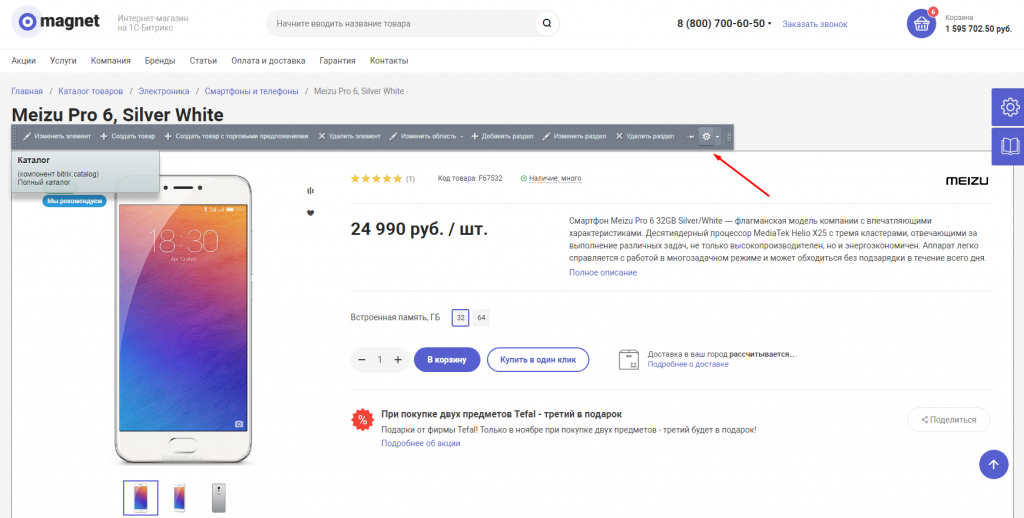The height and width of the screenshot is (518, 1024).
Task: Open the 'Контакты' menu item
Action: point(389,61)
